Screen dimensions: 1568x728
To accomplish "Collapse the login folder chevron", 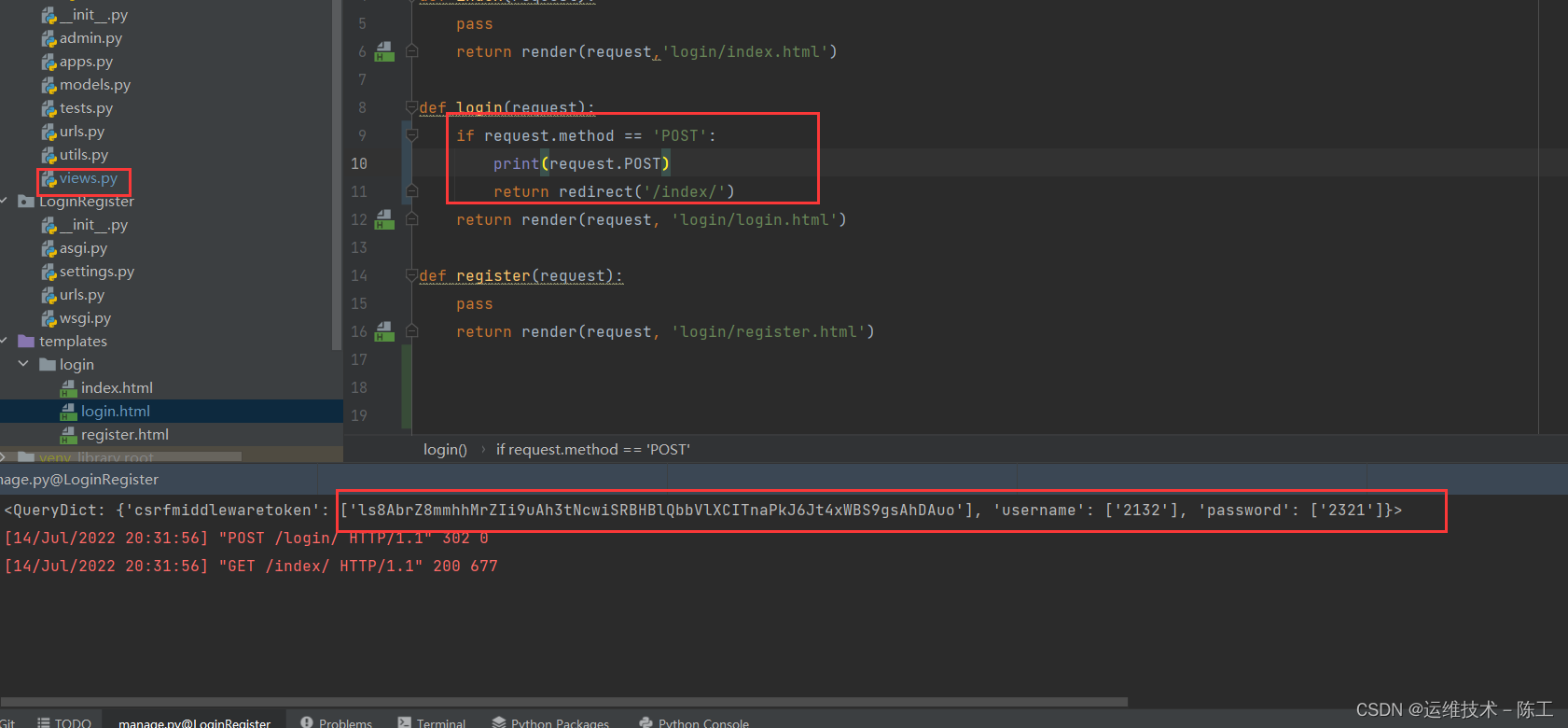I will [x=23, y=364].
